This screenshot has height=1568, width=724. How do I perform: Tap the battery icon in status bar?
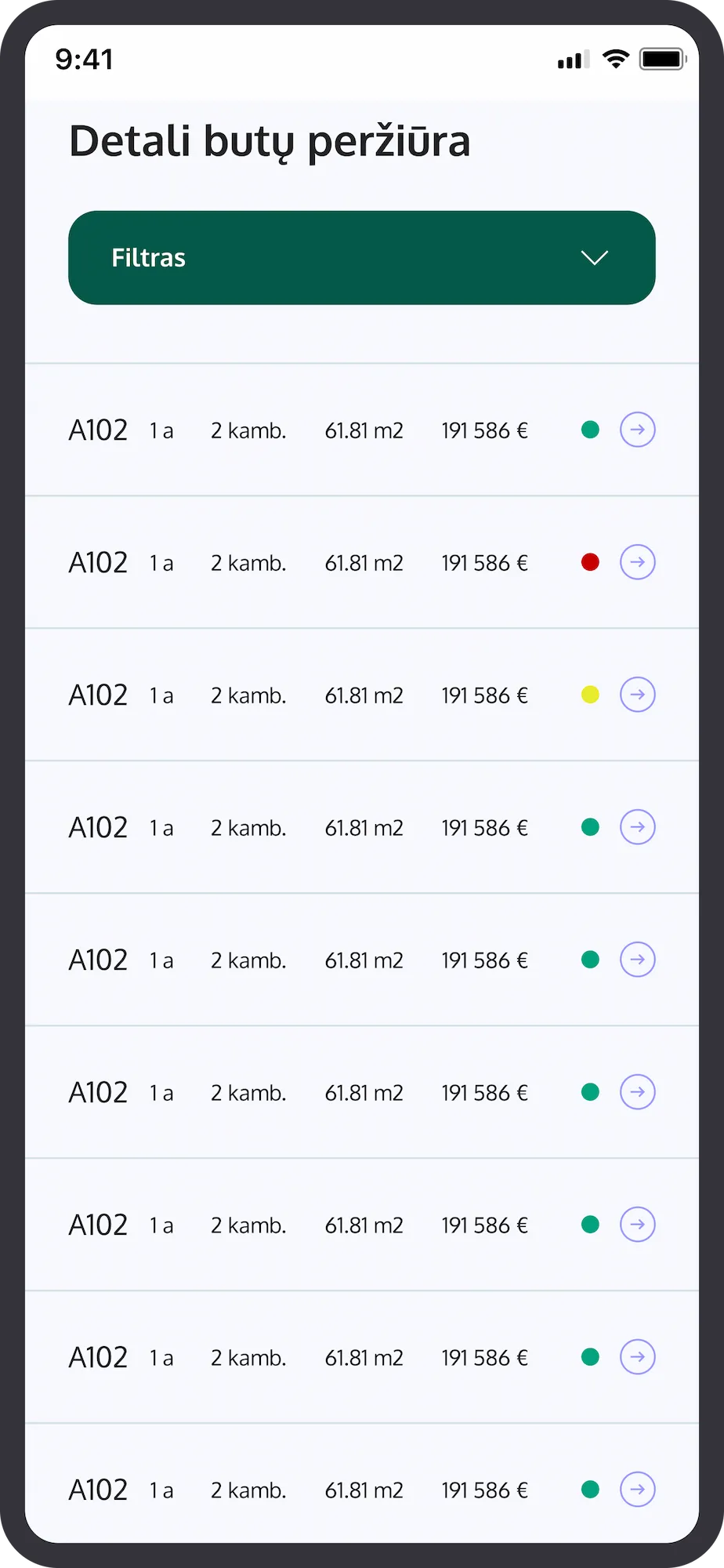point(663,60)
